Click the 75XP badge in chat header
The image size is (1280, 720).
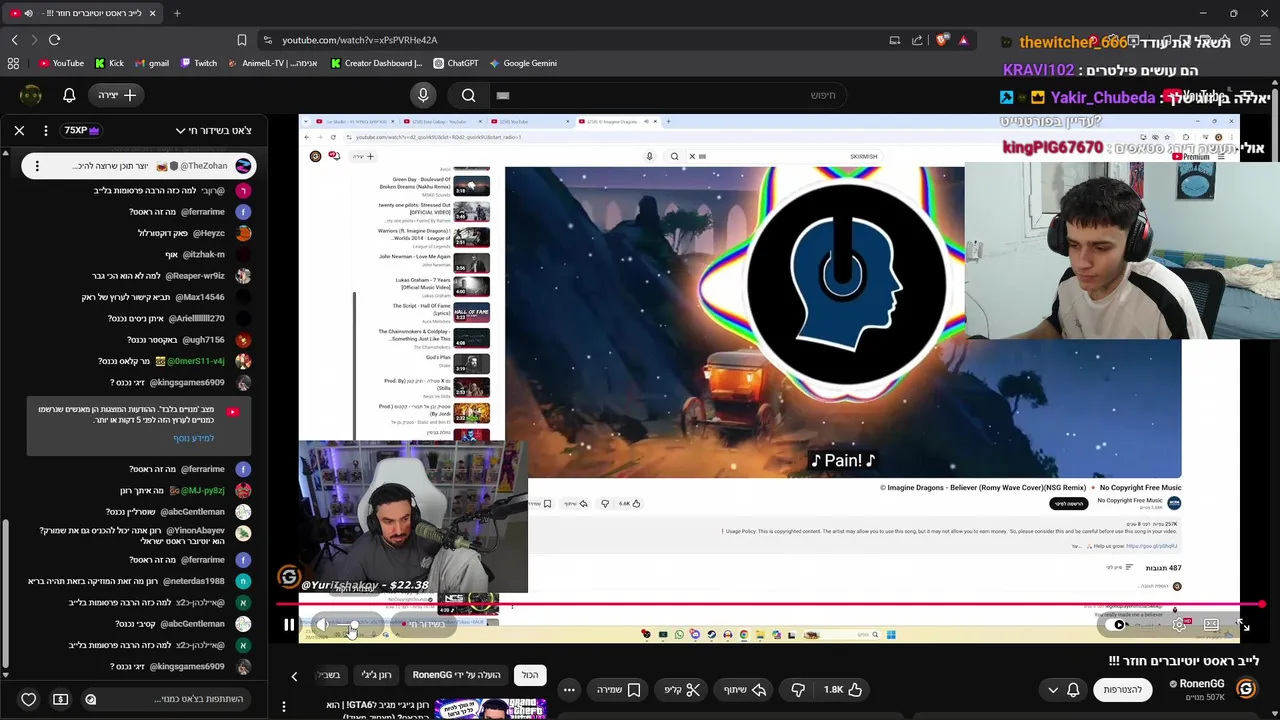pyautogui.click(x=82, y=130)
